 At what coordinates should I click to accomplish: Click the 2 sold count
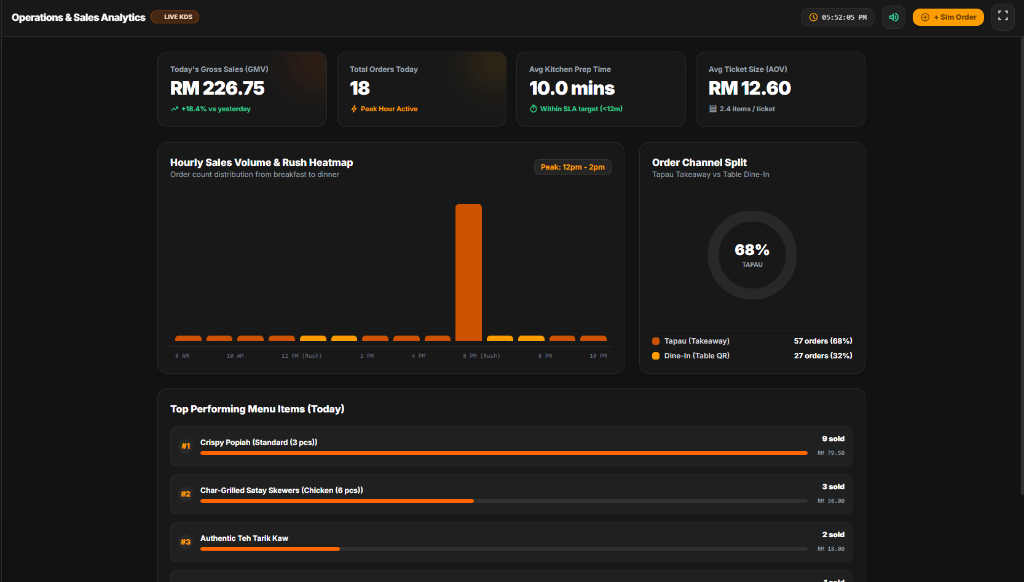click(x=833, y=534)
